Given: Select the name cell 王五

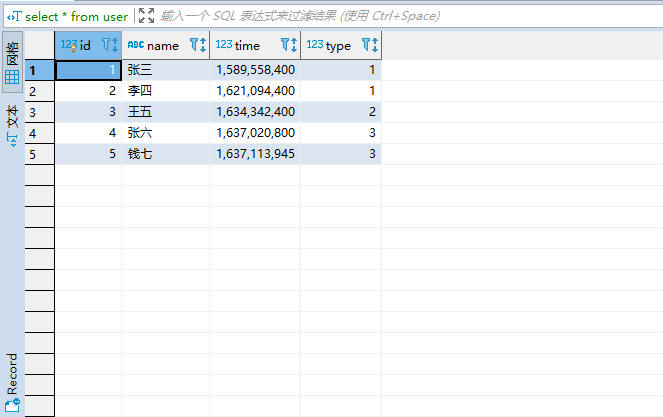Looking at the screenshot, I should pos(165,112).
